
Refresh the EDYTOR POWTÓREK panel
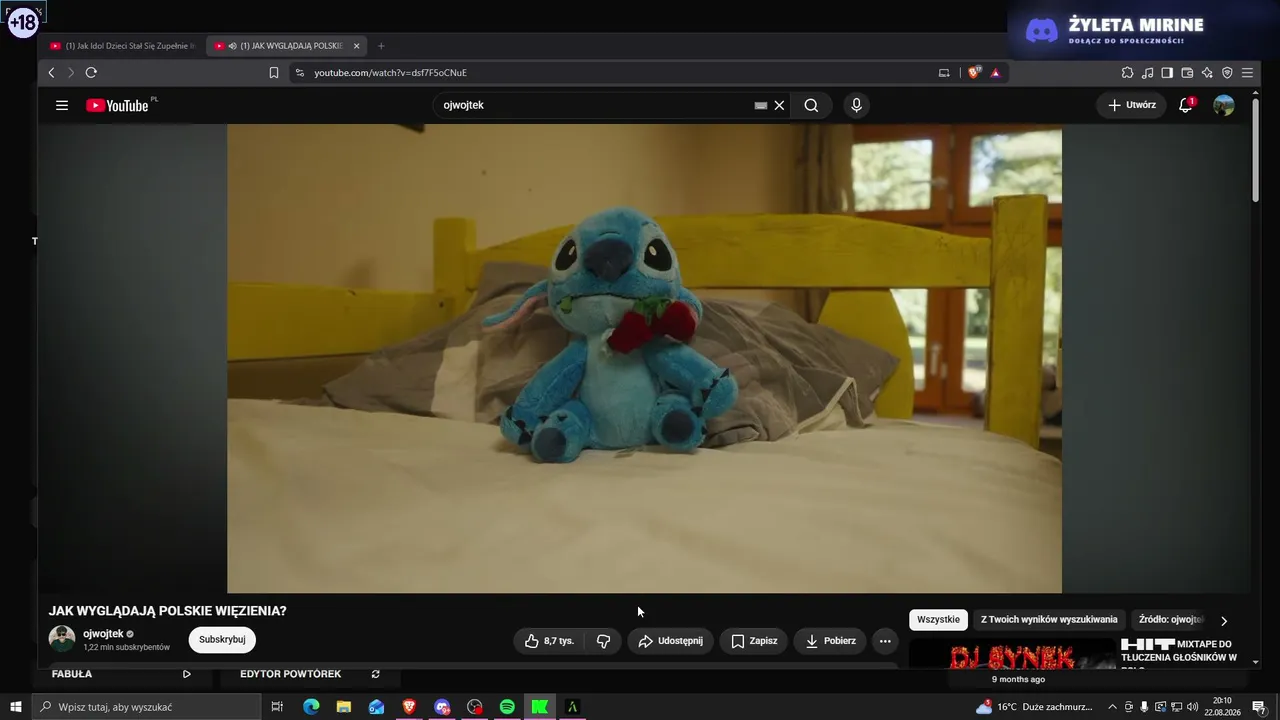coord(376,674)
